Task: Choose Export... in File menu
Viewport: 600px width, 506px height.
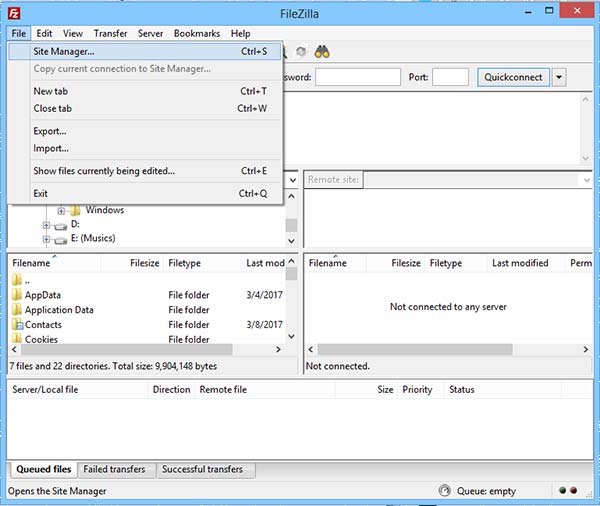Action: click(x=145, y=131)
